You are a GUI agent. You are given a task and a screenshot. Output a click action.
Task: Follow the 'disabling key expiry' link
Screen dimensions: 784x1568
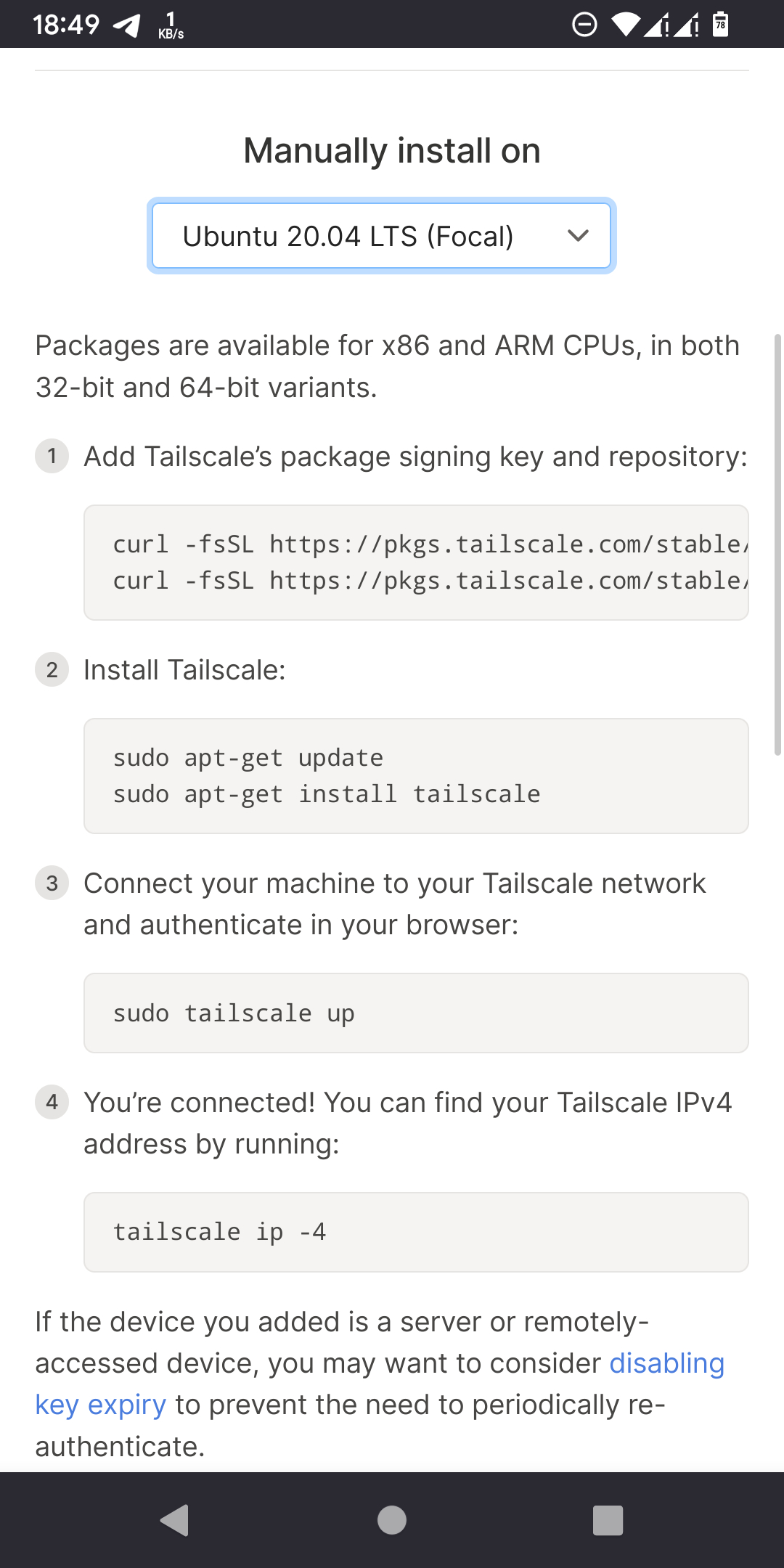pyautogui.click(x=380, y=1384)
